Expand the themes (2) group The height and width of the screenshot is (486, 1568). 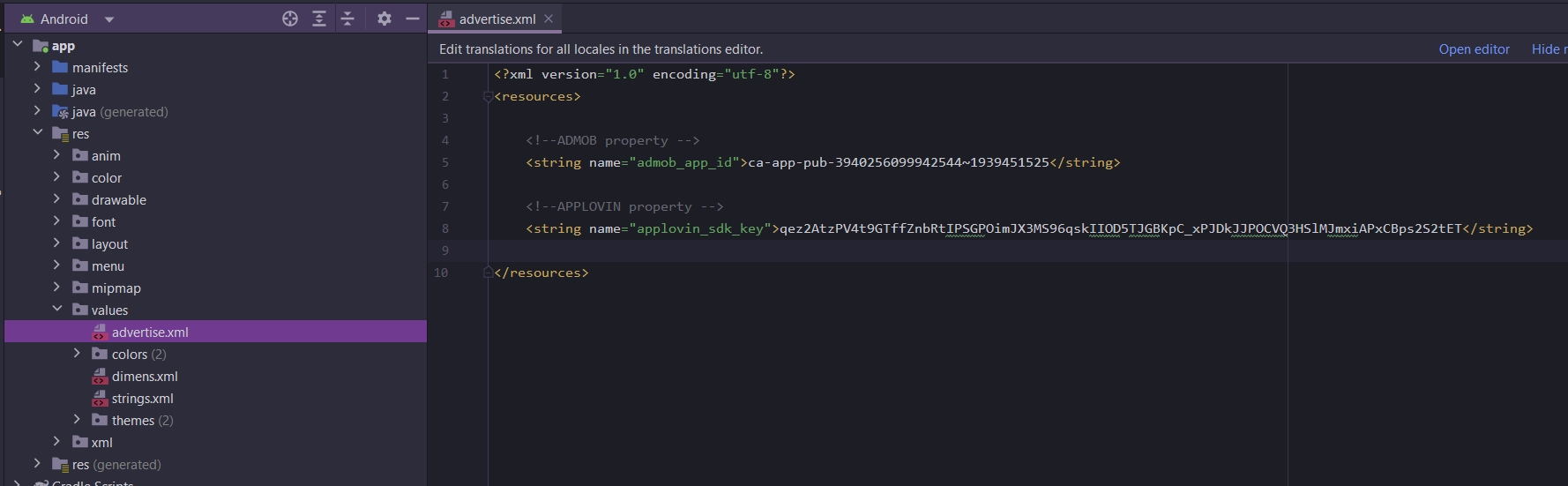click(77, 420)
